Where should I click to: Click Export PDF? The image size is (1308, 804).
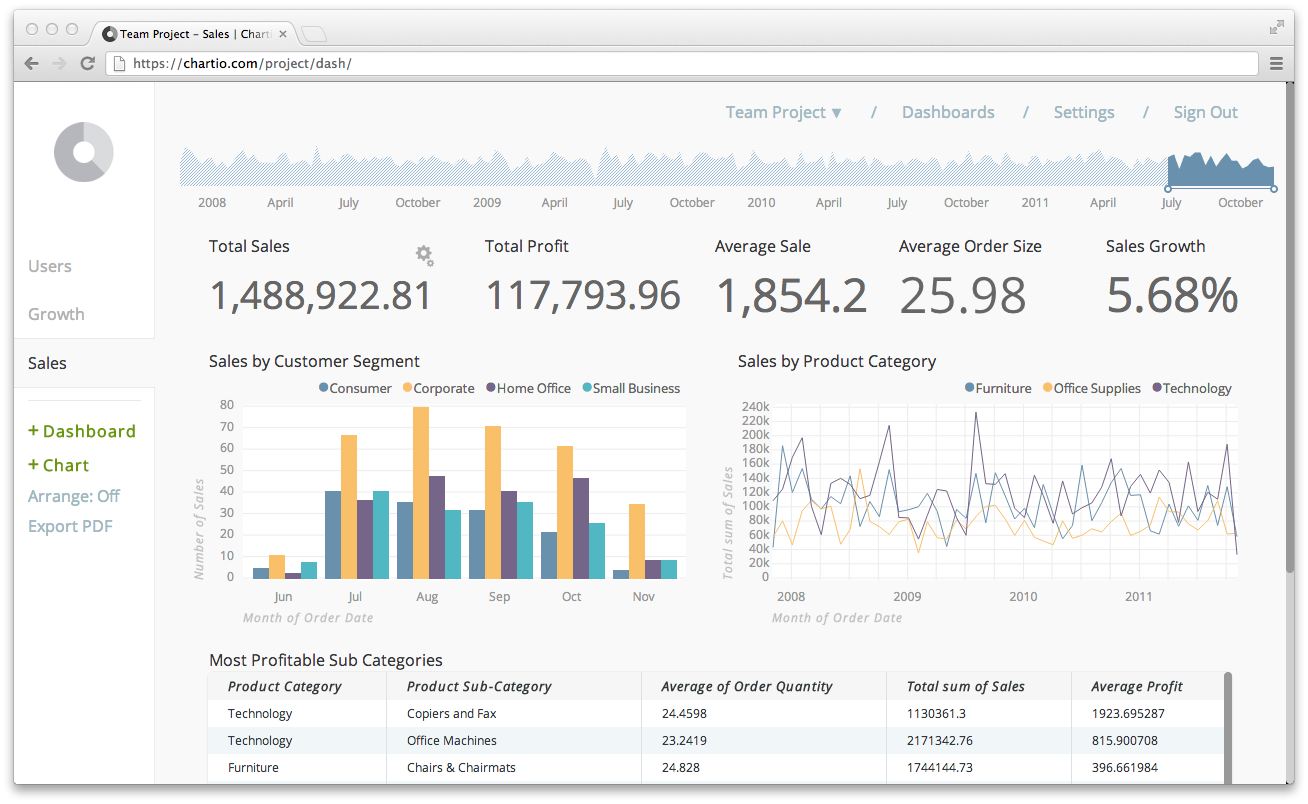70,526
